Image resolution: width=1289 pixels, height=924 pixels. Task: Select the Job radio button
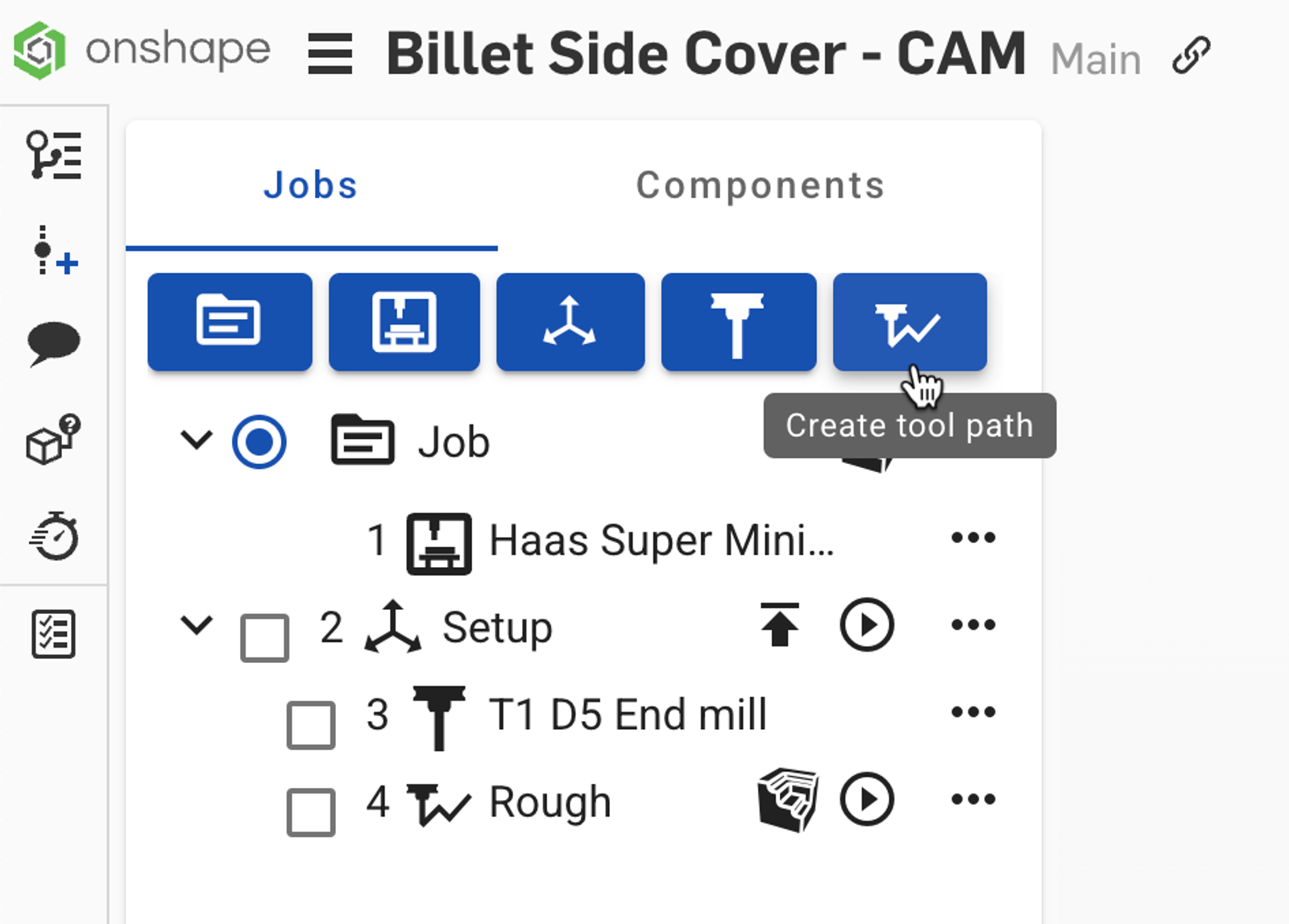click(259, 442)
